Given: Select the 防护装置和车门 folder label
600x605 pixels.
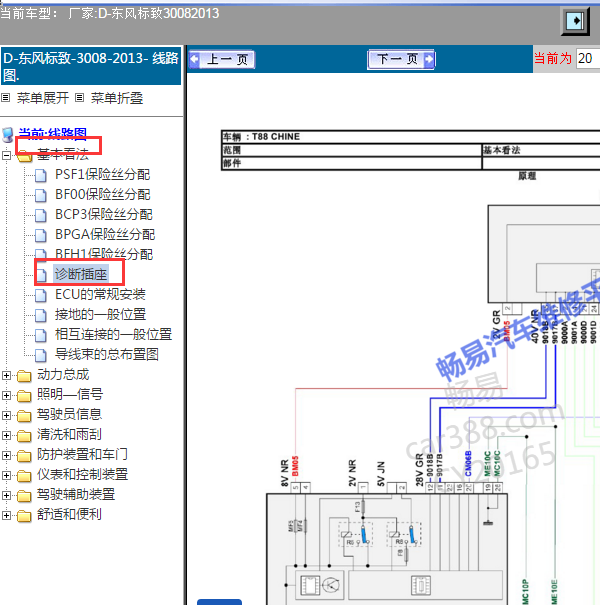Looking at the screenshot, I should (x=82, y=455).
